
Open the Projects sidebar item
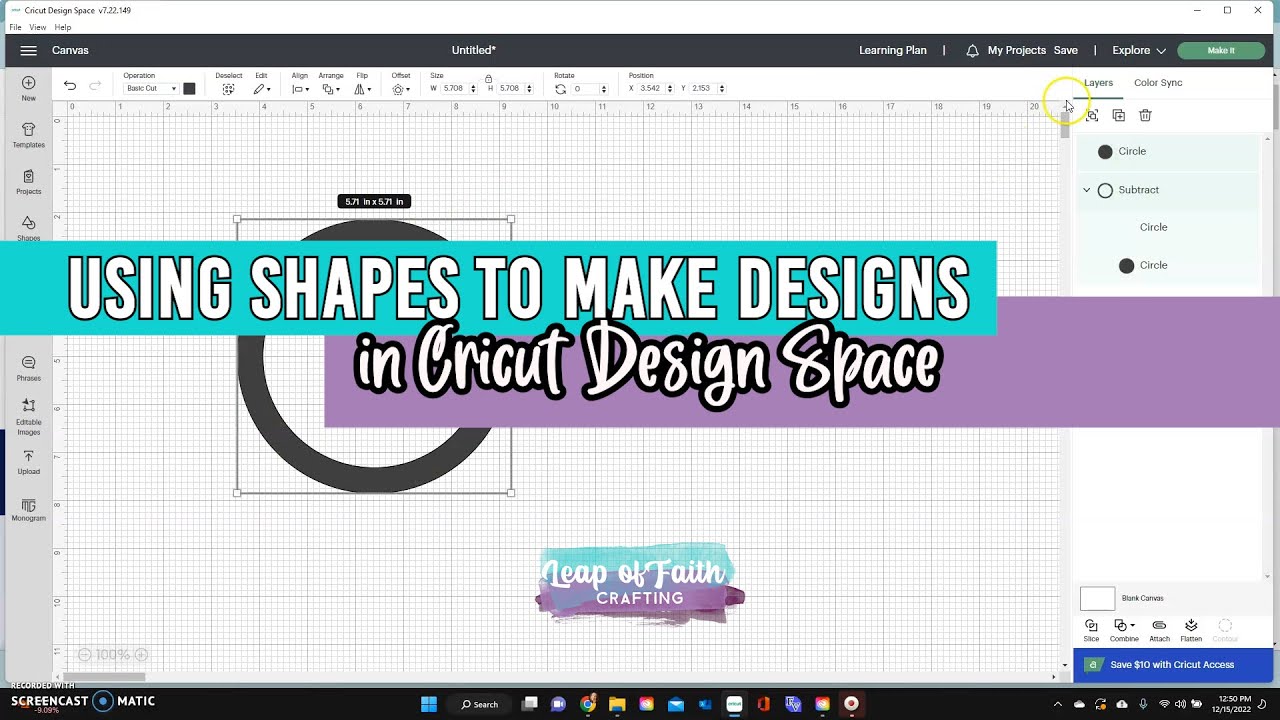click(28, 182)
